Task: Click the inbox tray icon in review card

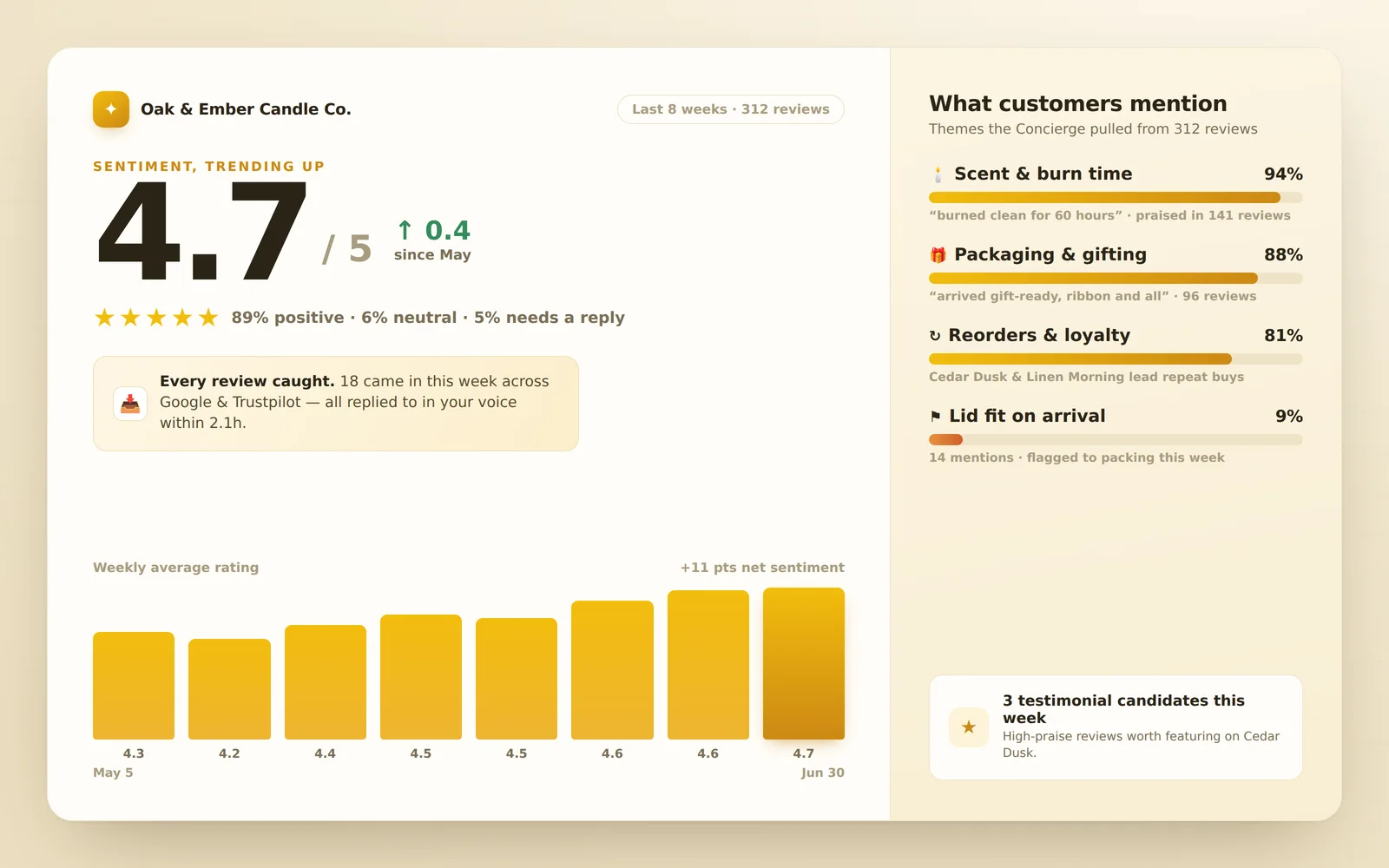Action: click(x=130, y=404)
